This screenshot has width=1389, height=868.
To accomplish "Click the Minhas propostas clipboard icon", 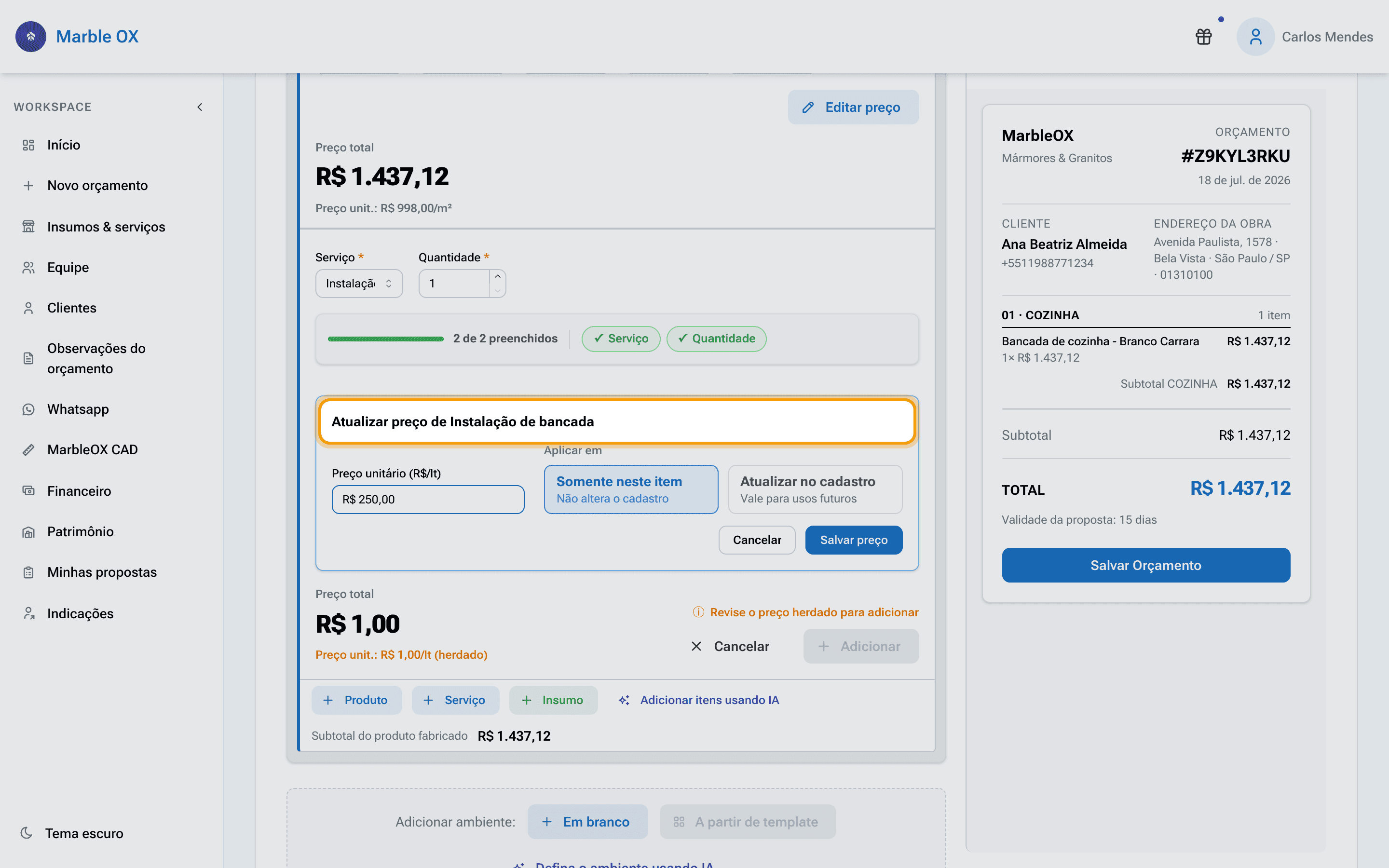I will 28,573.
